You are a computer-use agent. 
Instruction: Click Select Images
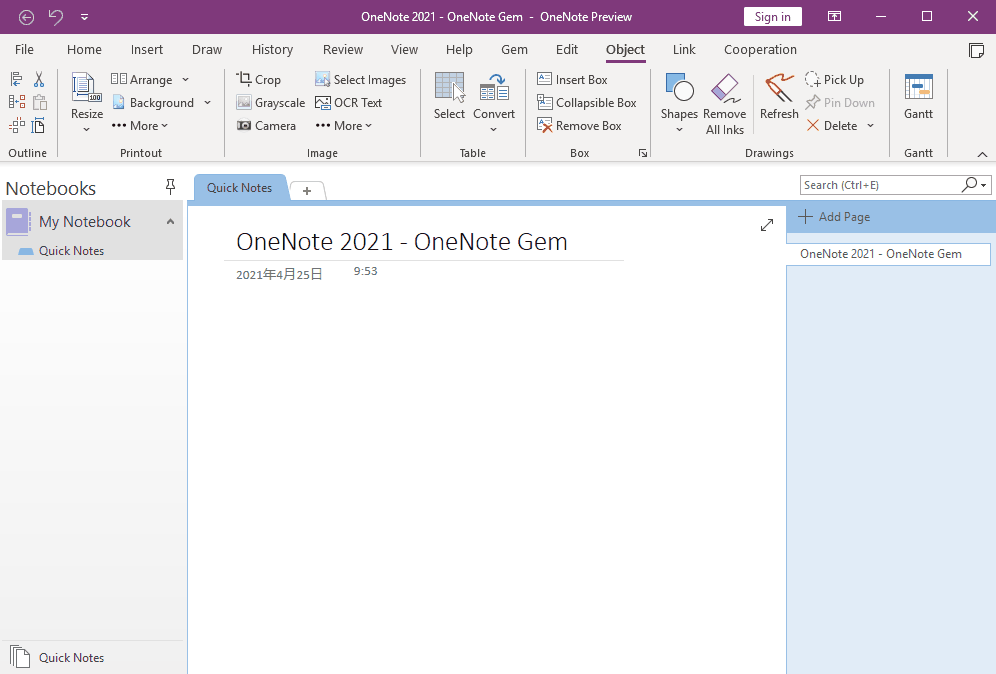pyautogui.click(x=360, y=79)
